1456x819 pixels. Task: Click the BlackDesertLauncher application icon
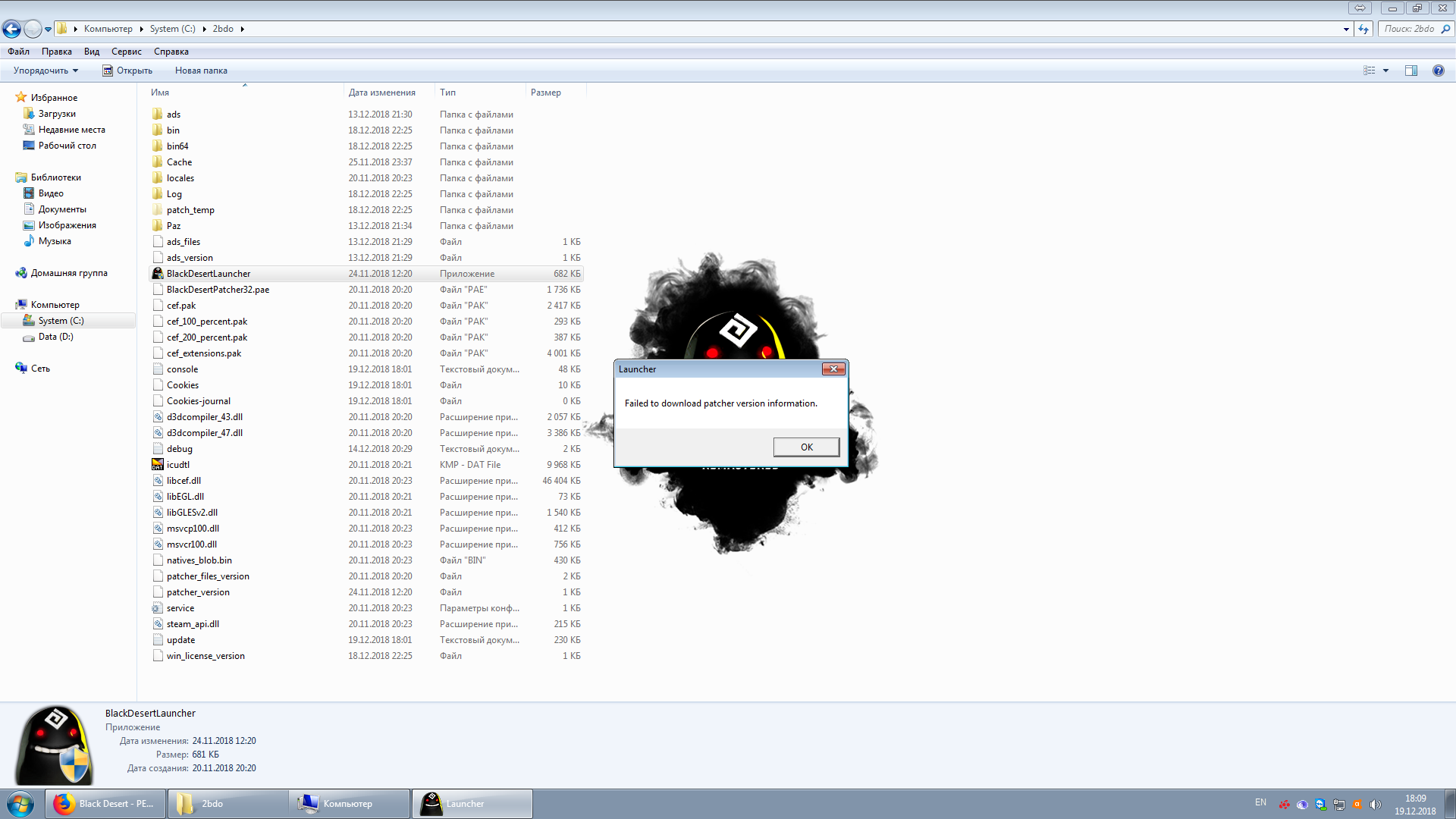(157, 273)
